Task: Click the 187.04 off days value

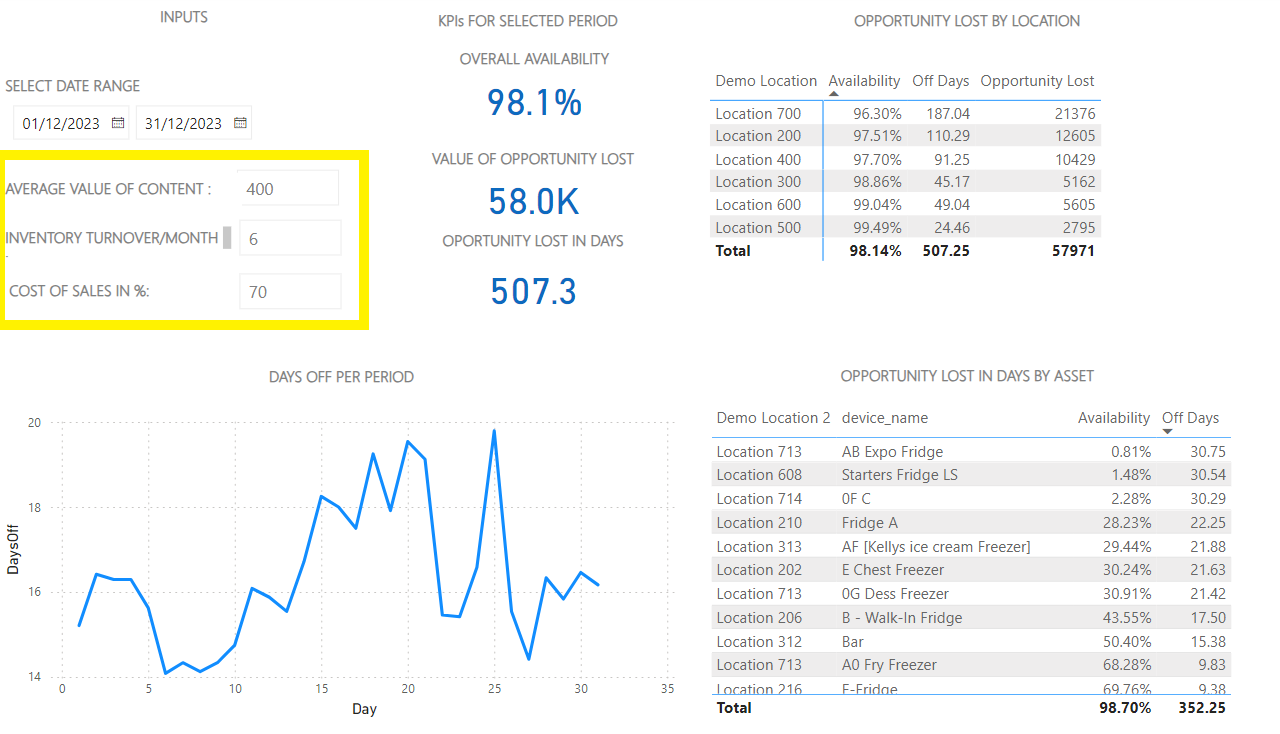Action: click(x=948, y=114)
